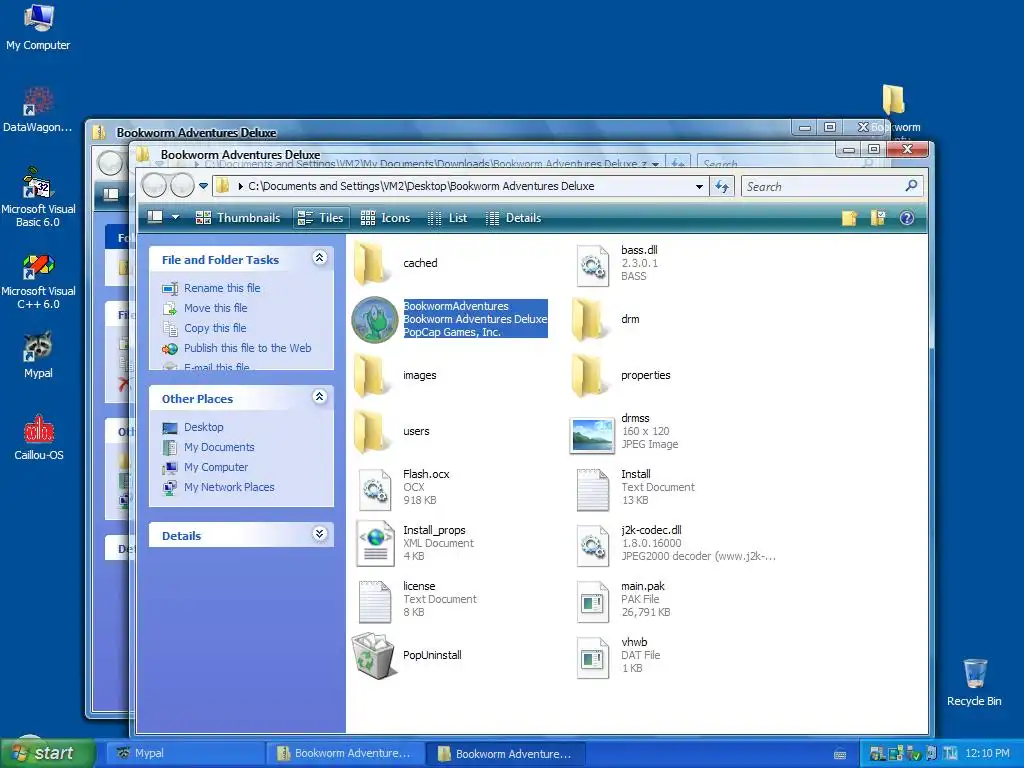
Task: Go to My Network Places link
Action: (x=229, y=487)
